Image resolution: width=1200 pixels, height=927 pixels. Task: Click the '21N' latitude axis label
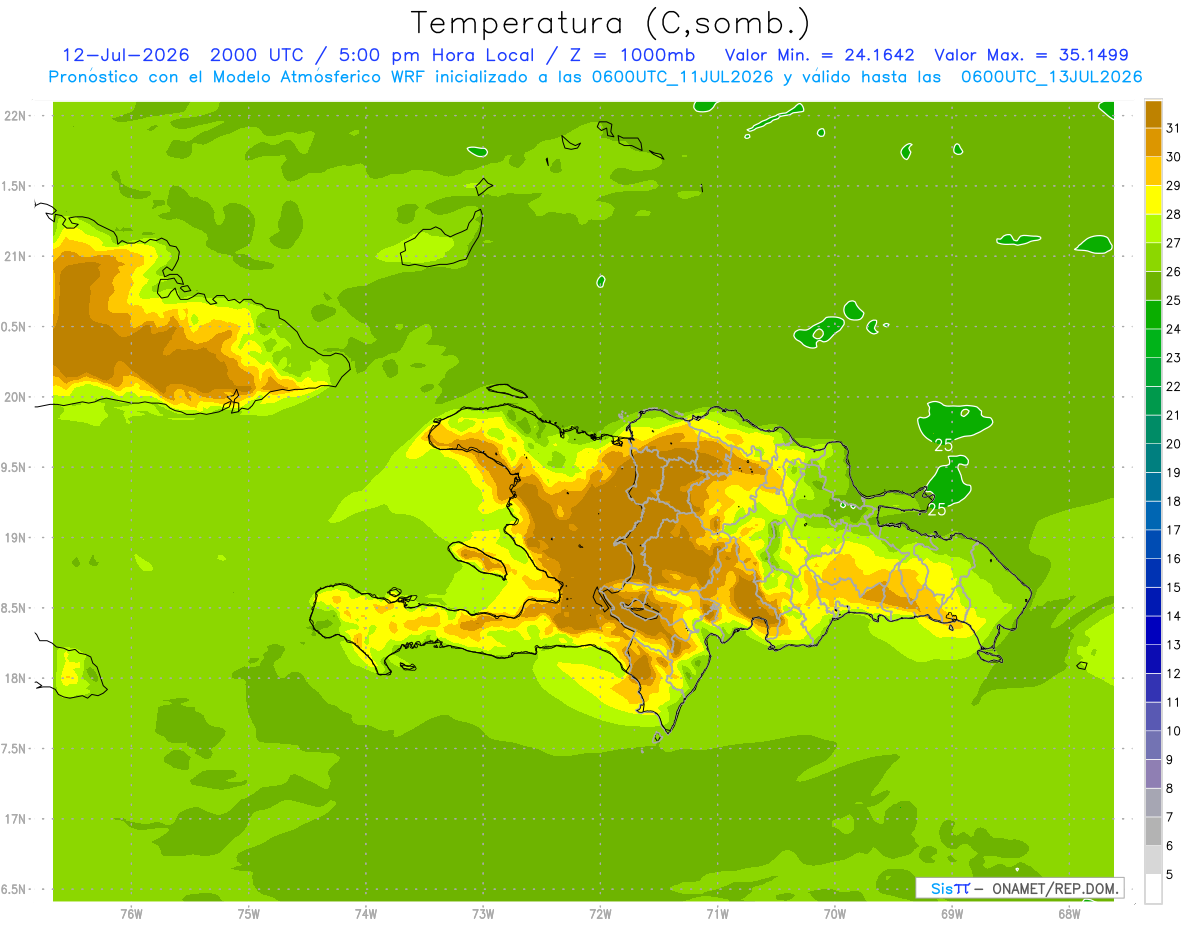[15, 256]
